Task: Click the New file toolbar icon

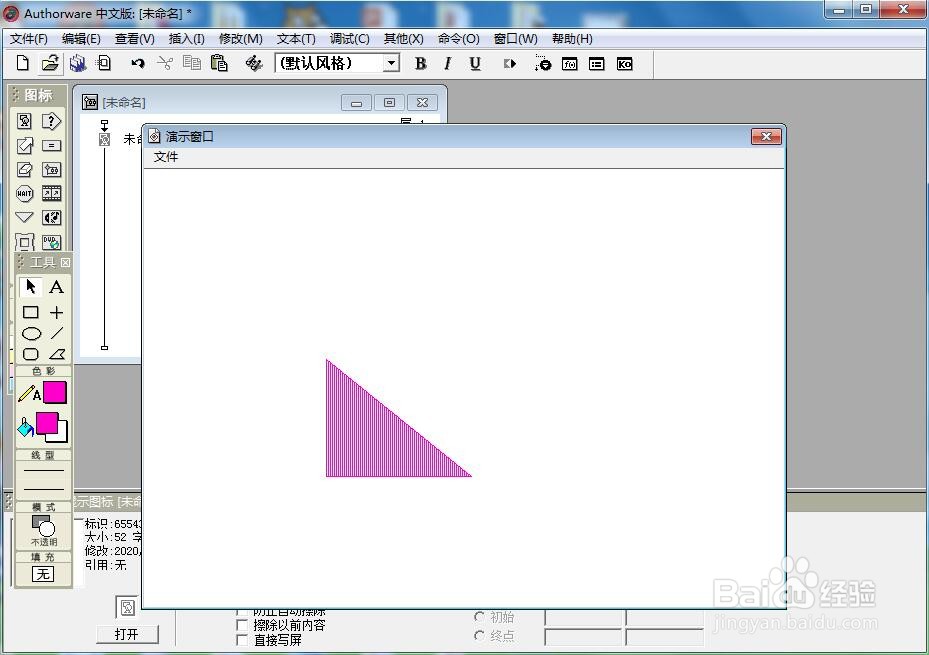Action: [x=23, y=63]
